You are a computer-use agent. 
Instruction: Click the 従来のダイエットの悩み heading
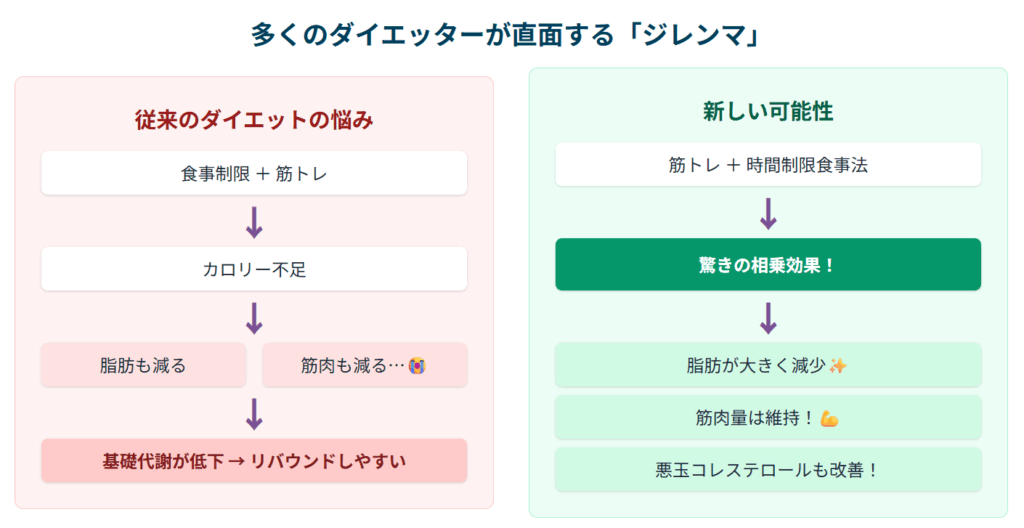tap(254, 121)
